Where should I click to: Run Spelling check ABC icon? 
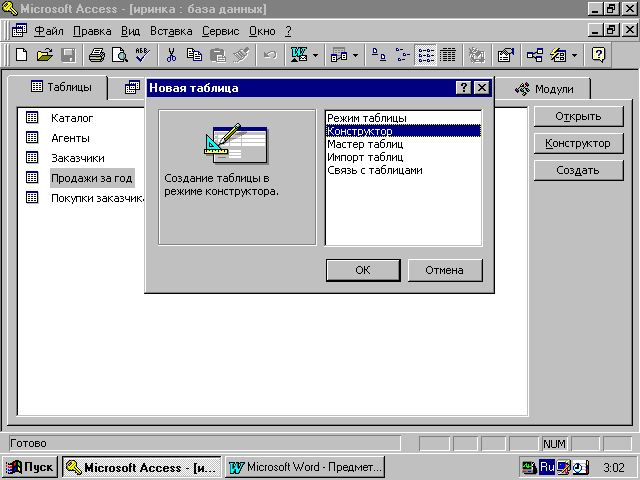[143, 55]
